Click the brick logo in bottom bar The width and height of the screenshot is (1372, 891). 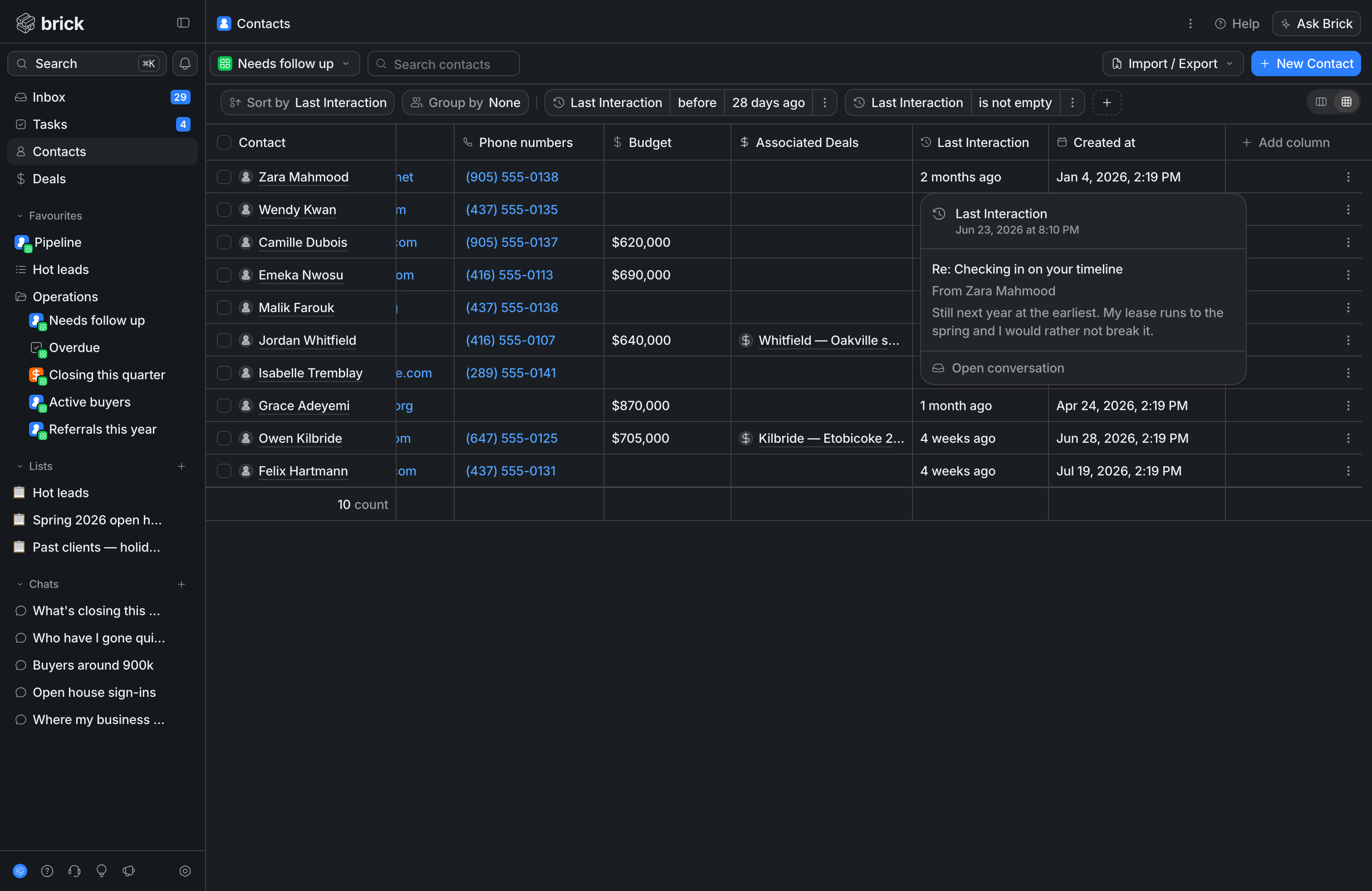[x=20, y=871]
